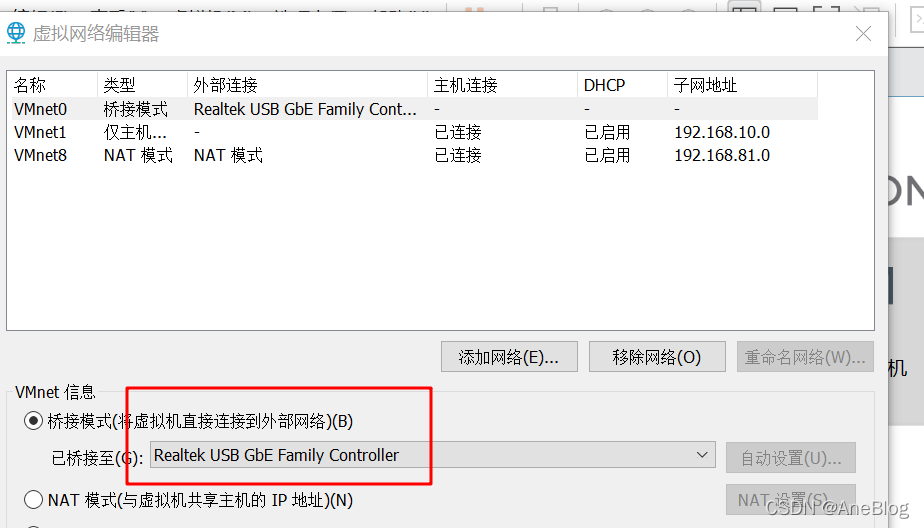The image size is (924, 528).
Task: Select the 桥接模式 radio button
Action: click(34, 421)
